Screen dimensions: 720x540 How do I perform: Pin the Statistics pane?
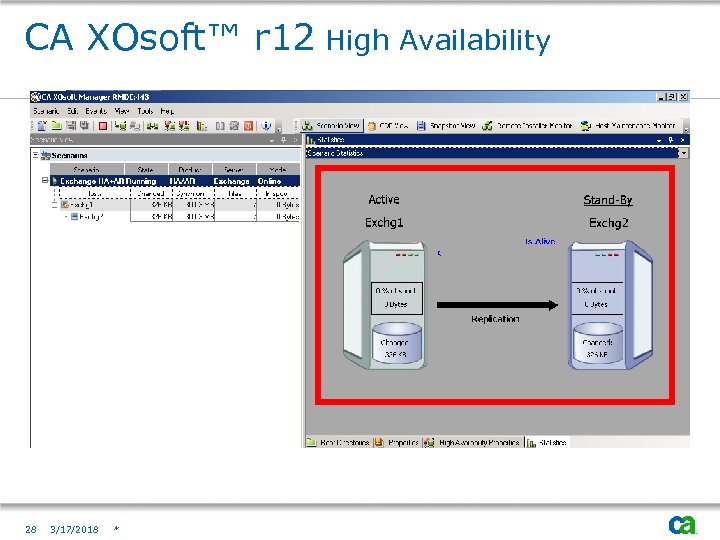671,140
